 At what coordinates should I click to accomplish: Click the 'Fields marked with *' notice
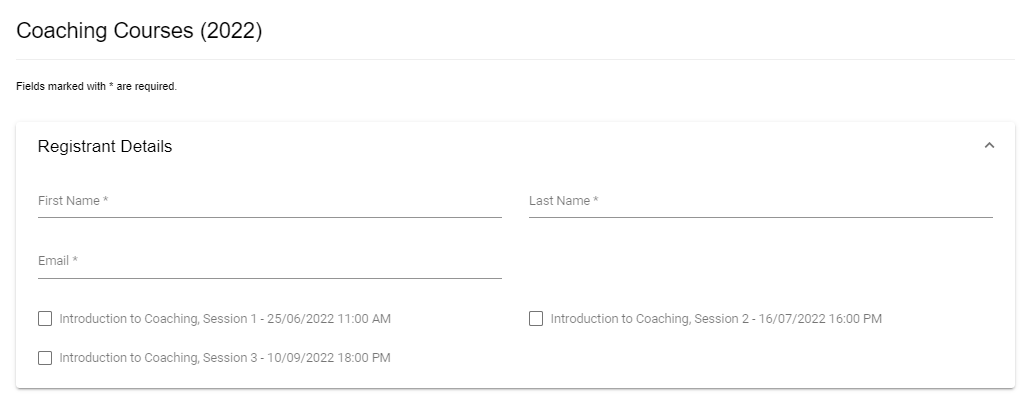96,86
